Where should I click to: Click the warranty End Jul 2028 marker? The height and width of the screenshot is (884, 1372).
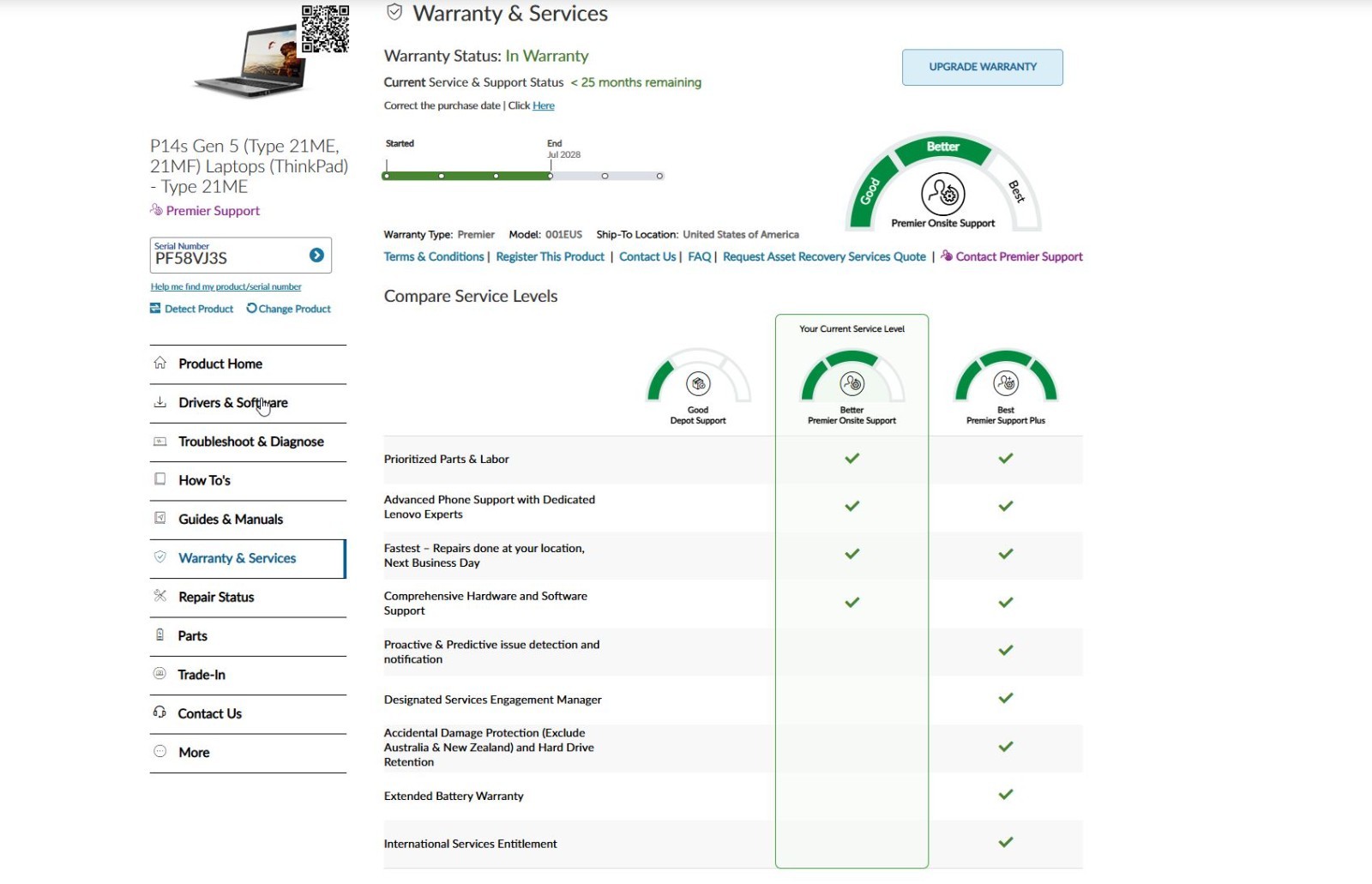tap(551, 176)
